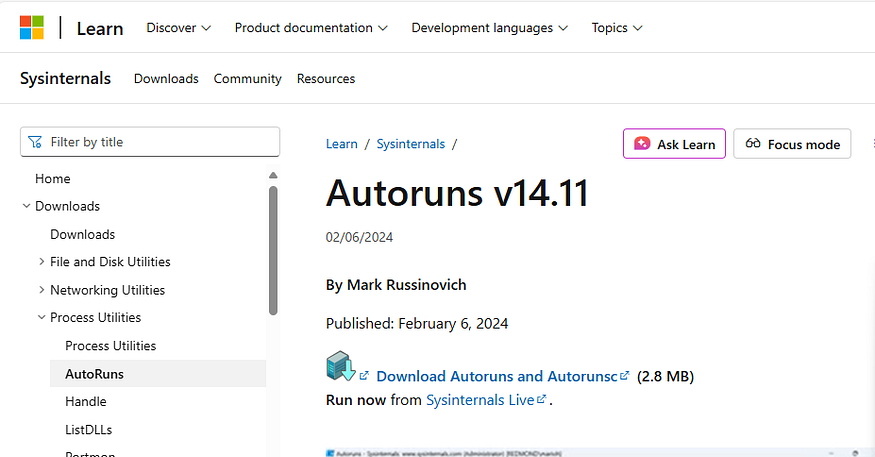Click the sidebar scrollbar thumb
875x457 pixels.
(x=273, y=251)
